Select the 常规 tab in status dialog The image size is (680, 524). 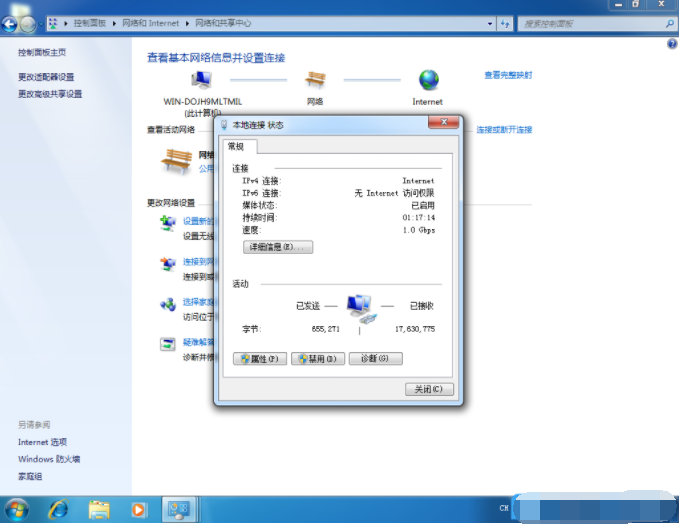click(240, 146)
